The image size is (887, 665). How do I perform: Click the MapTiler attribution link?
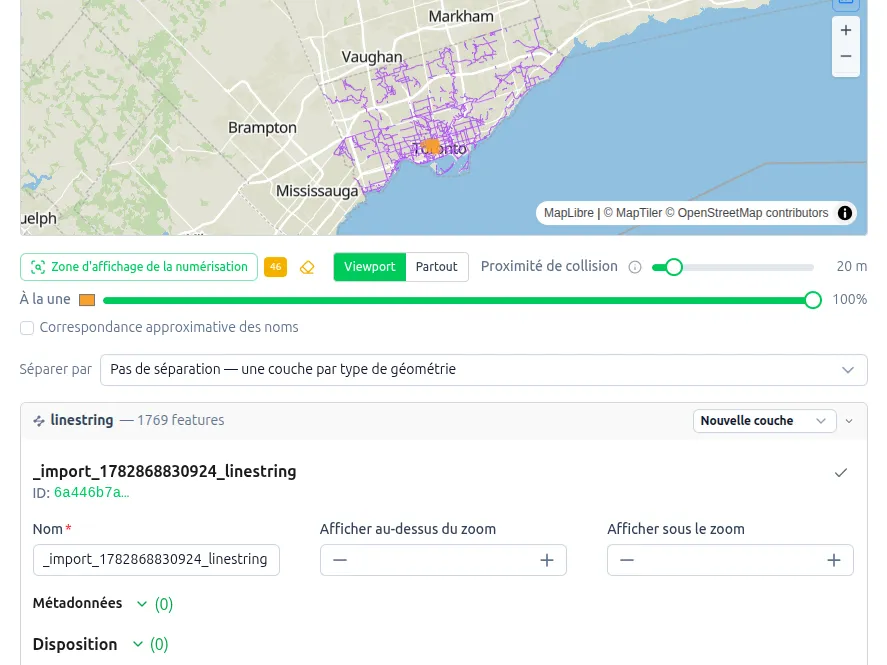632,213
